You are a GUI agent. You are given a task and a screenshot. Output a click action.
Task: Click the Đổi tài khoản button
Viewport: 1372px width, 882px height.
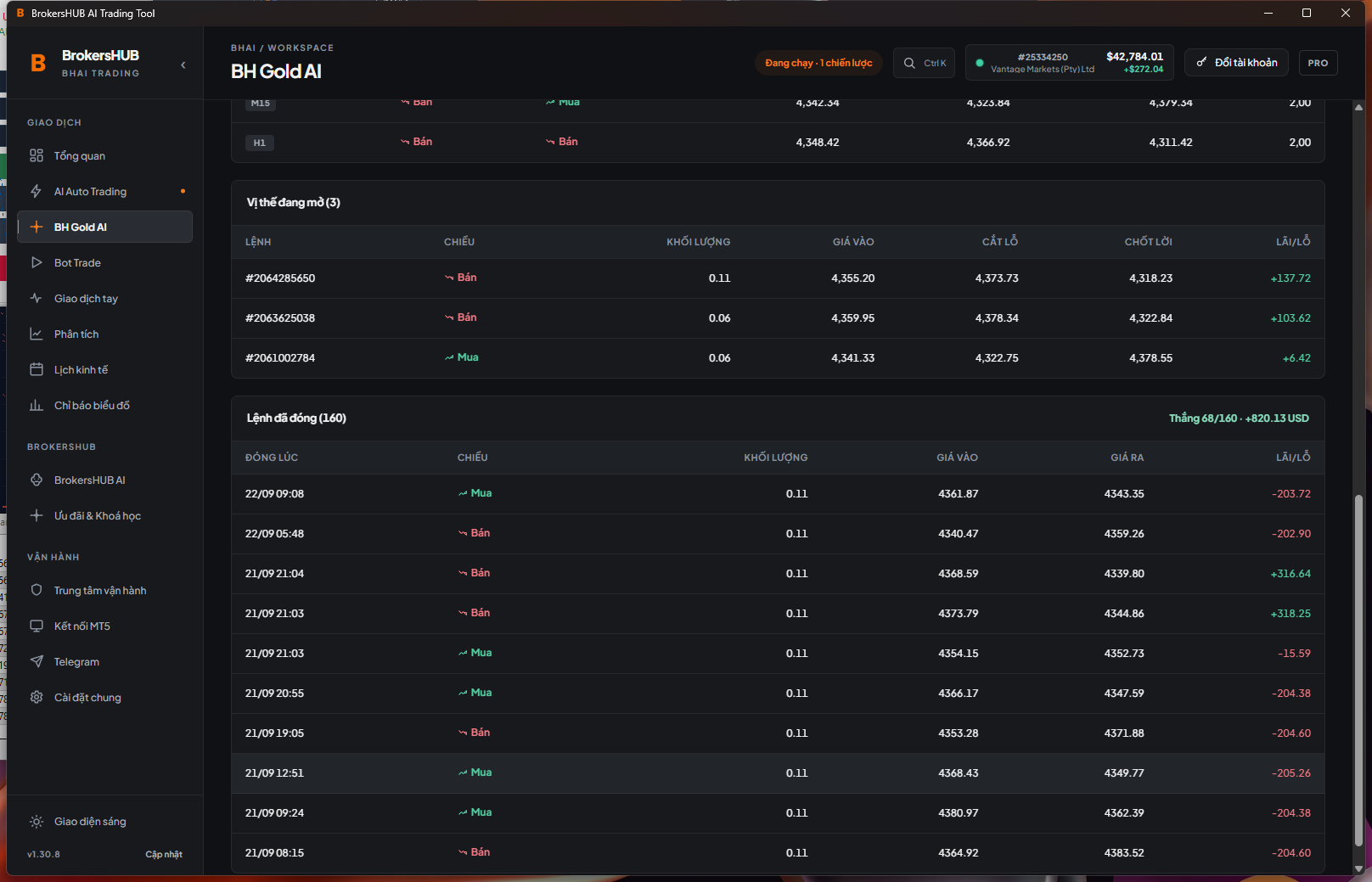click(x=1237, y=63)
